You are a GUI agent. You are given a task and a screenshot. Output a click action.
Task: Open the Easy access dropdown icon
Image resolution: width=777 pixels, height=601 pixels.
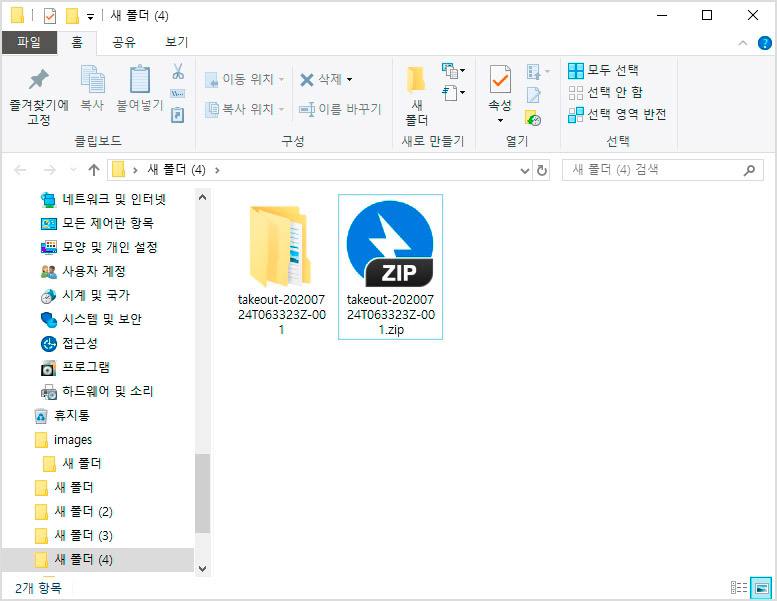click(x=453, y=93)
